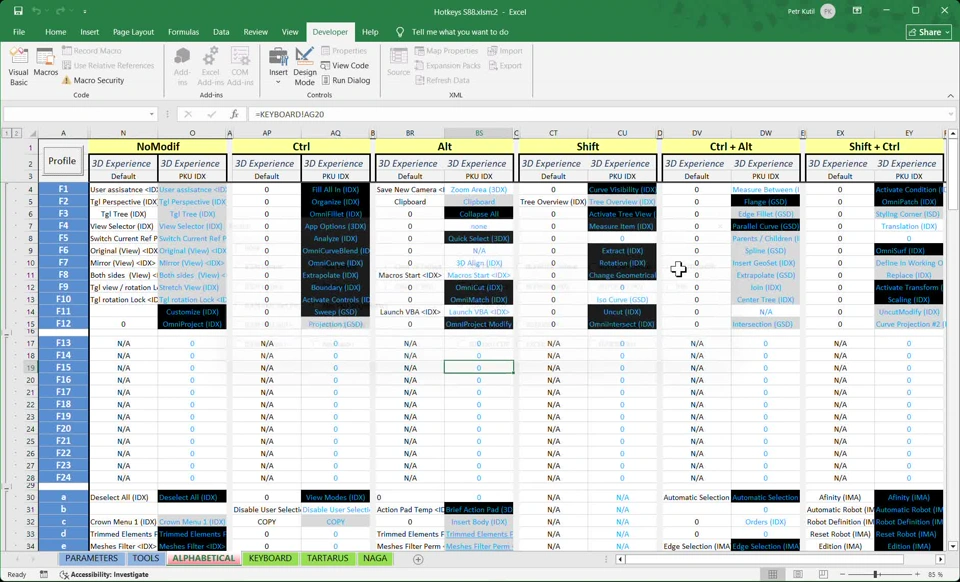Open the NAGA sheet tab
The width and height of the screenshot is (960, 582).
pyautogui.click(x=375, y=558)
